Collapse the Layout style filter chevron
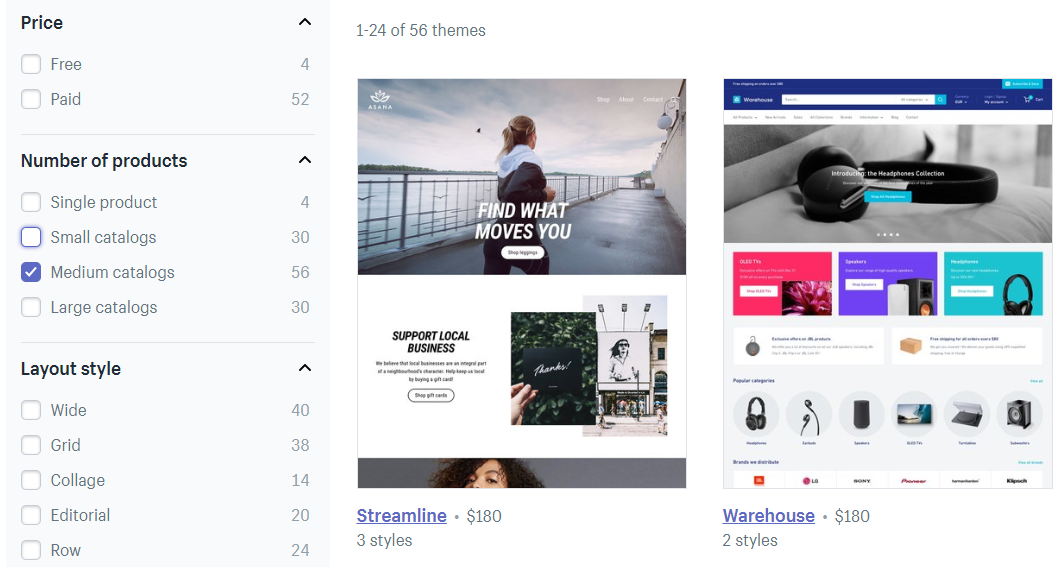The height and width of the screenshot is (567, 1061). click(305, 368)
